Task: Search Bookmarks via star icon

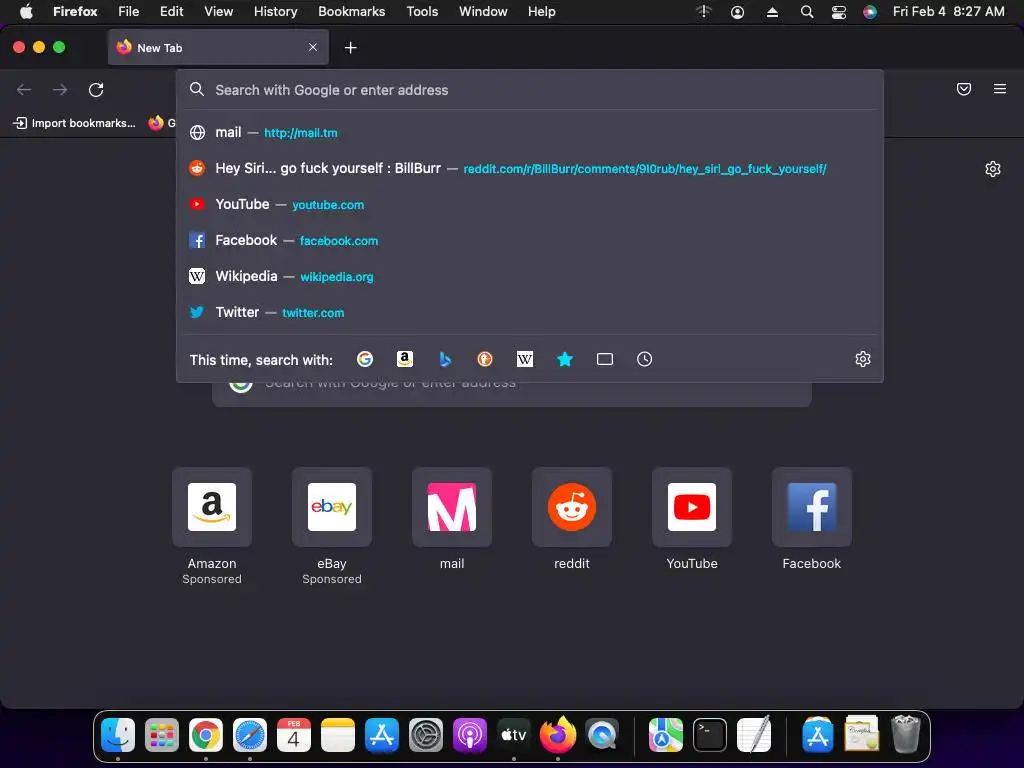Action: 565,359
